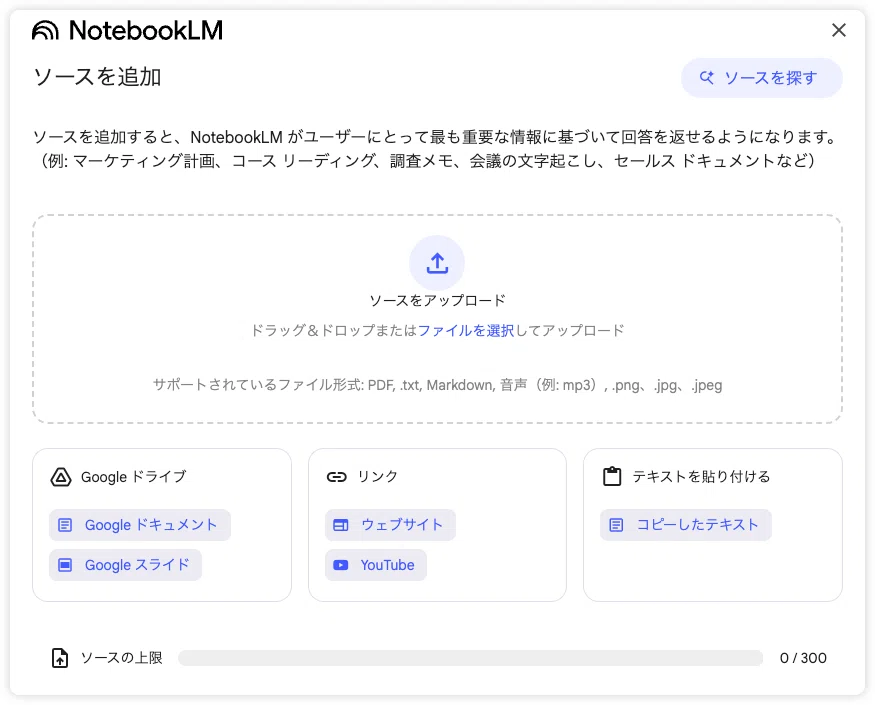
Task: Click the supported file formats text
Action: point(437,385)
